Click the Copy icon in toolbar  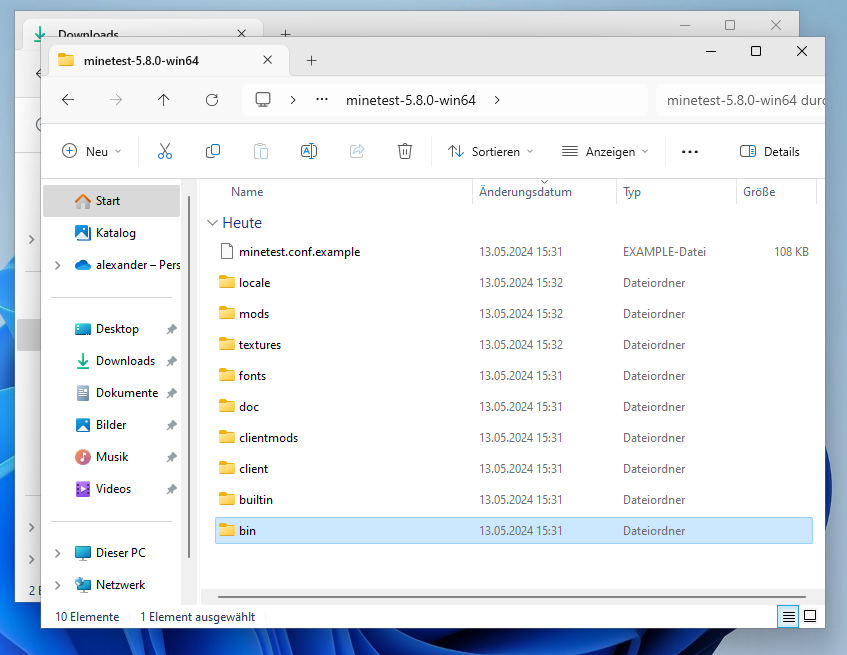pos(213,151)
